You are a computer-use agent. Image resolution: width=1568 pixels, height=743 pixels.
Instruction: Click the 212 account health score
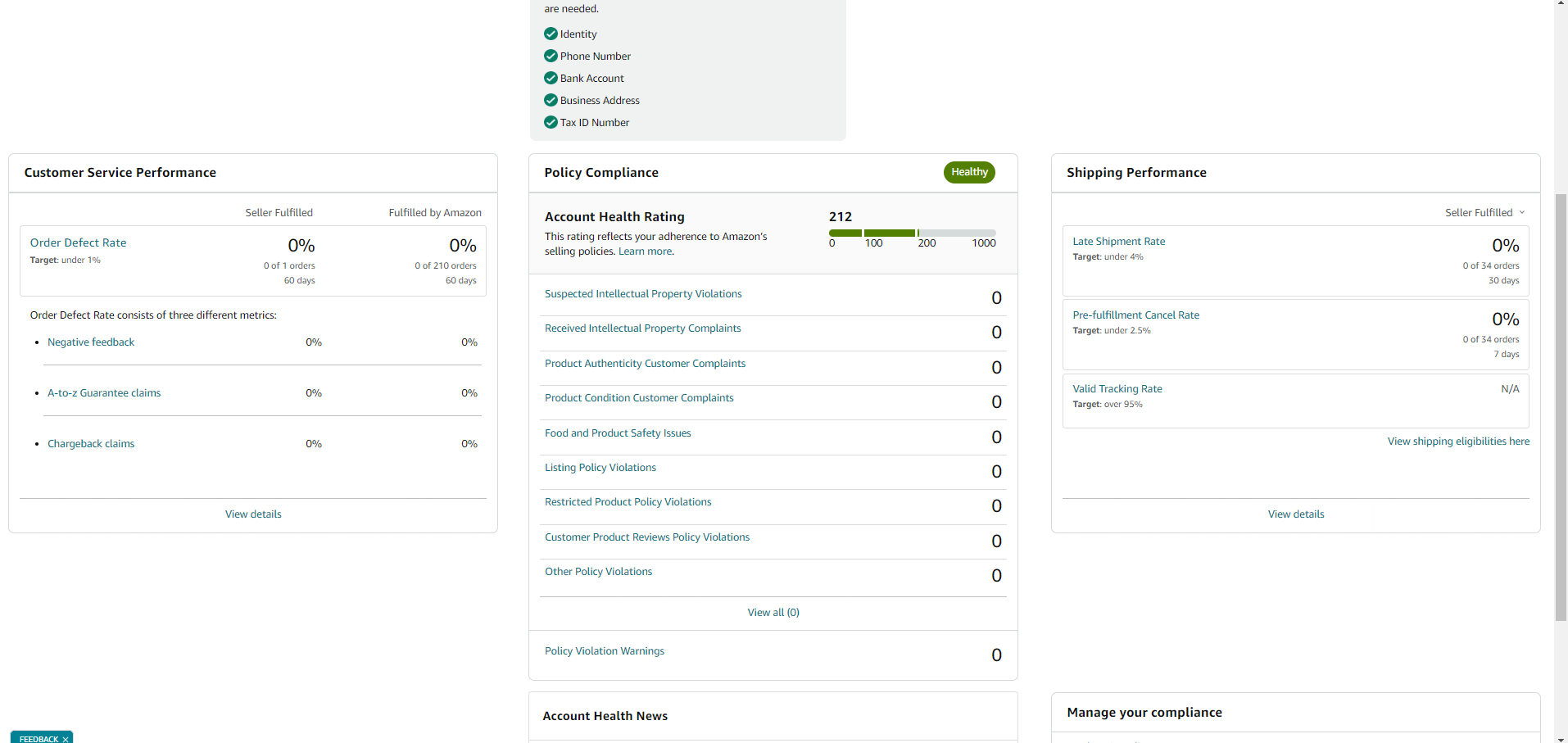[x=841, y=216]
